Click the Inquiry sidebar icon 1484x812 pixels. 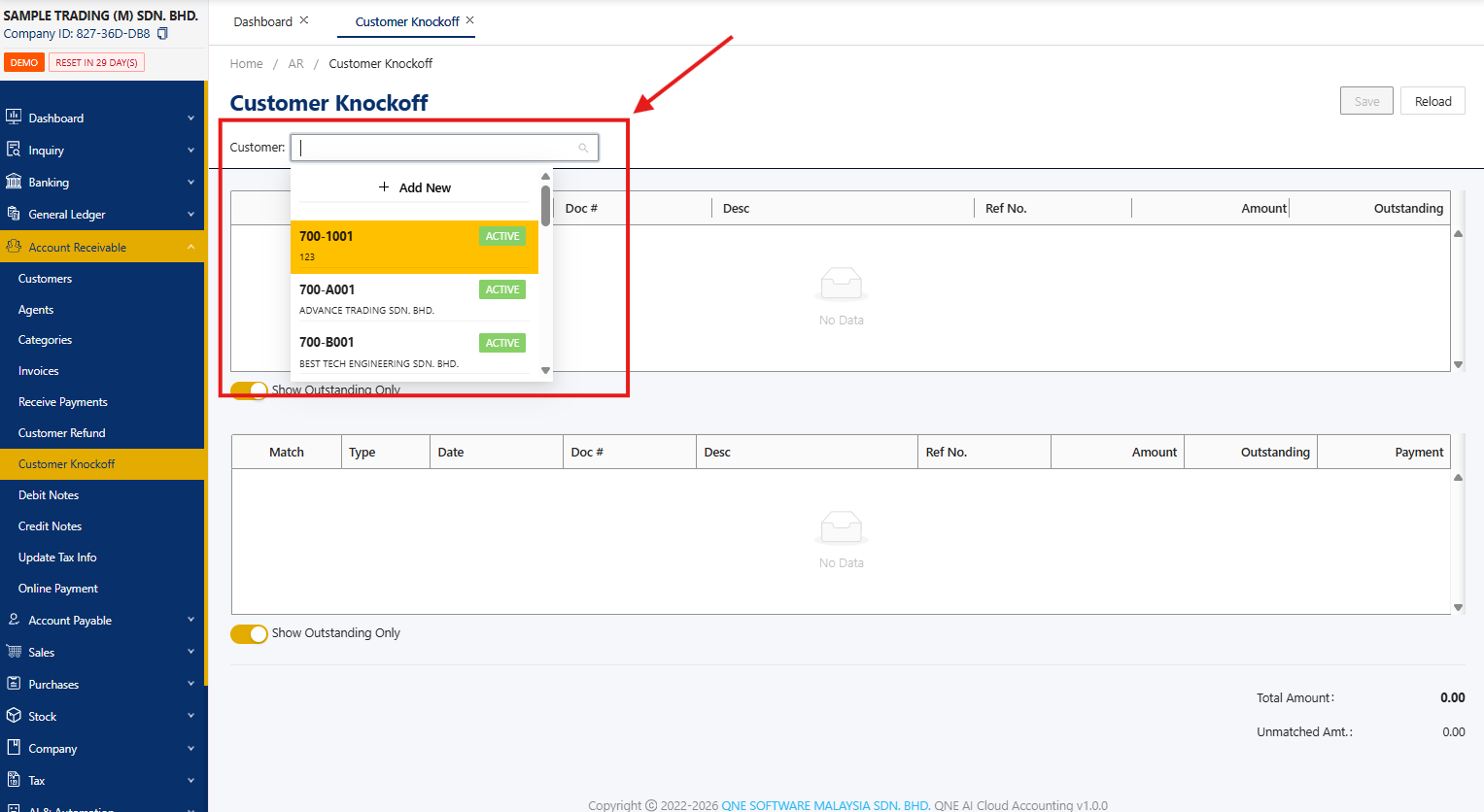click(x=14, y=150)
